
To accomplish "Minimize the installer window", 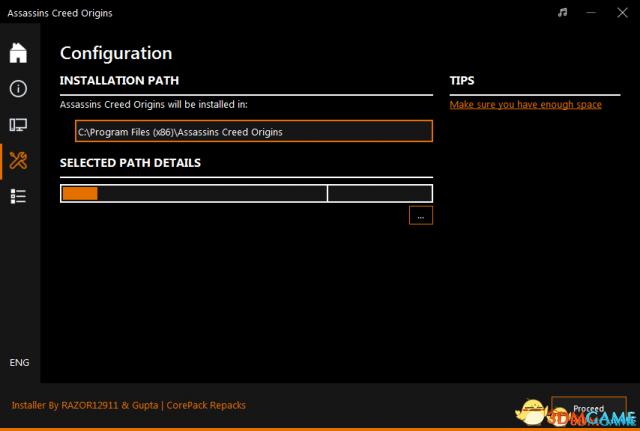I will tap(591, 13).
